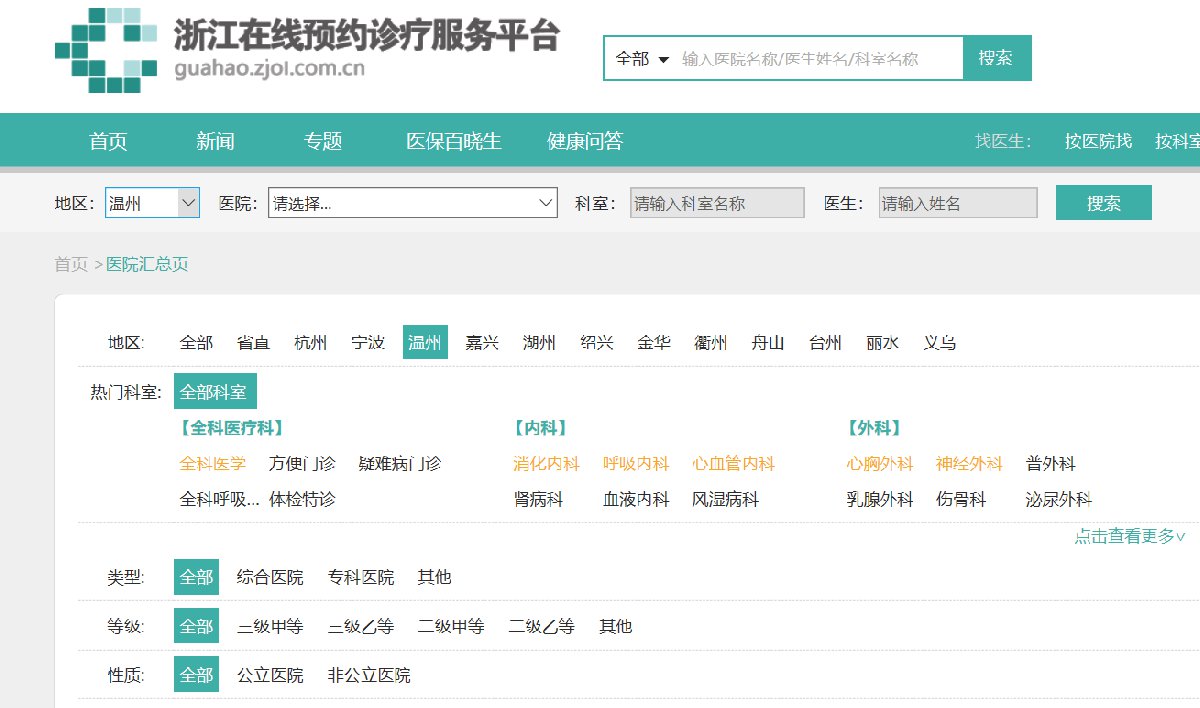
Task: Choose 公立医院 in 性质 filter
Action: [270, 675]
